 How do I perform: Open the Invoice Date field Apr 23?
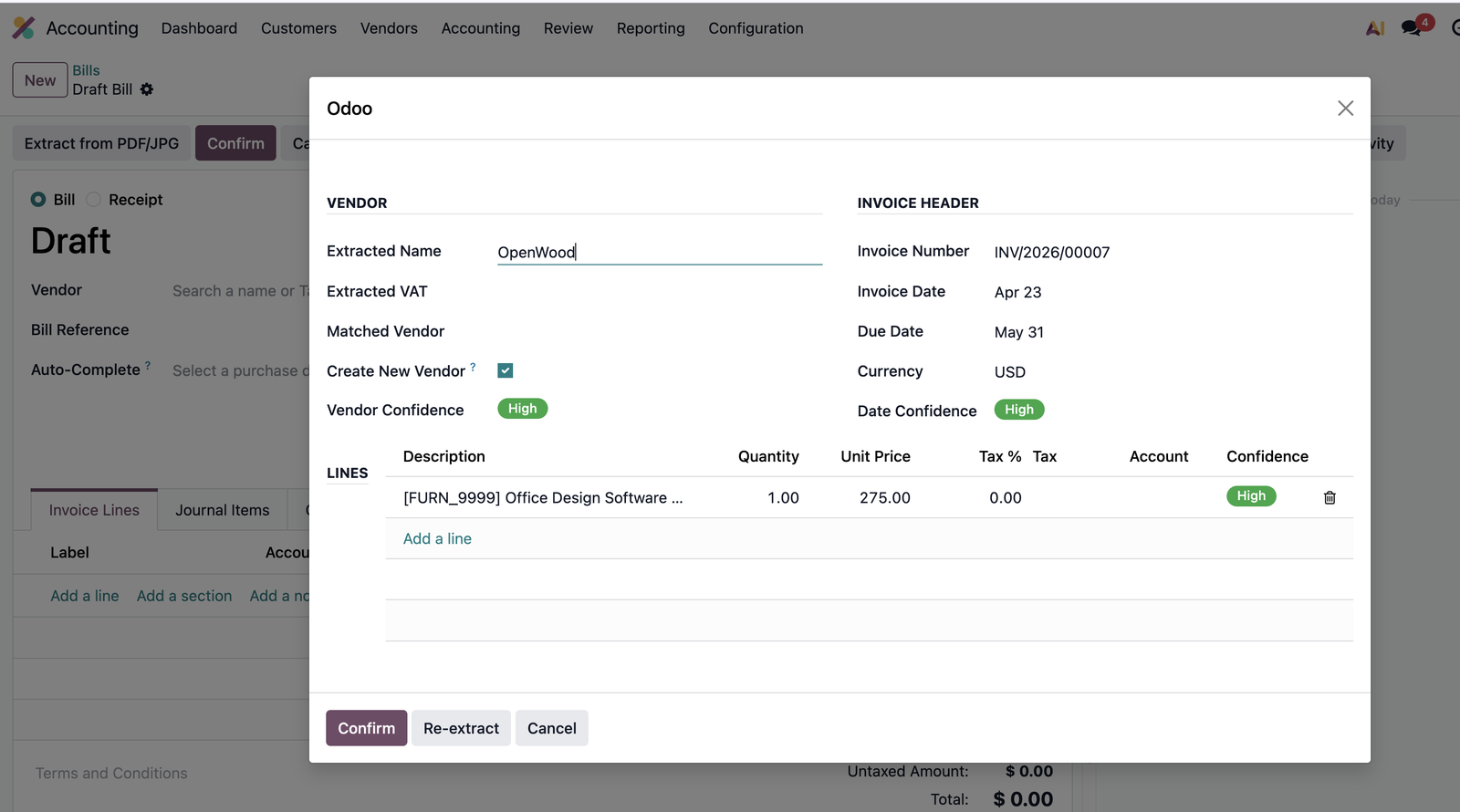pyautogui.click(x=1018, y=292)
